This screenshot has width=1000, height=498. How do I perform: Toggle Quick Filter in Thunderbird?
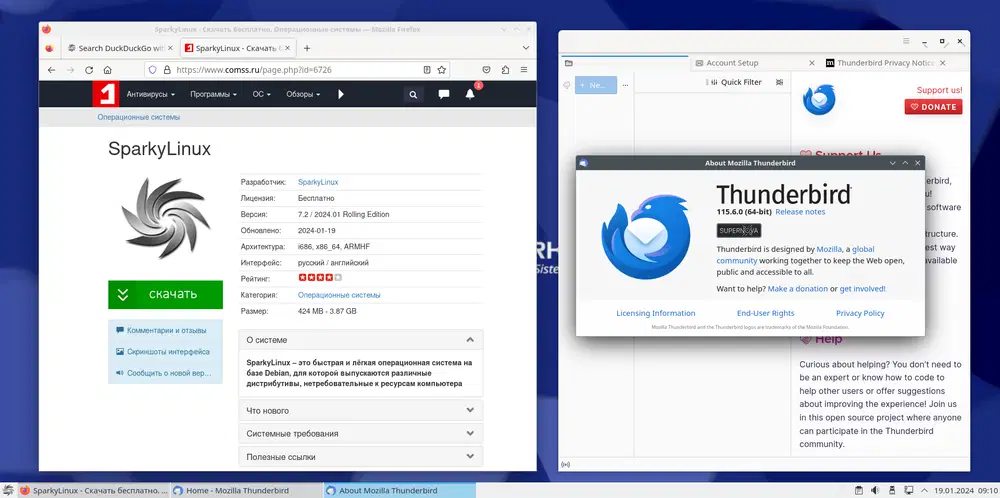pos(735,82)
